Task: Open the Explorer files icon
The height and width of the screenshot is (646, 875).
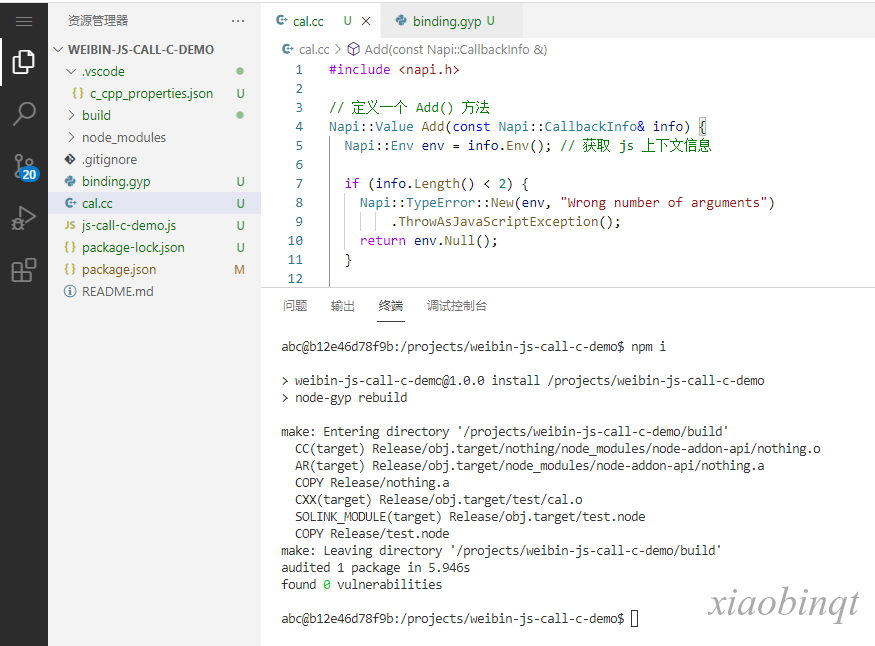Action: [x=24, y=63]
